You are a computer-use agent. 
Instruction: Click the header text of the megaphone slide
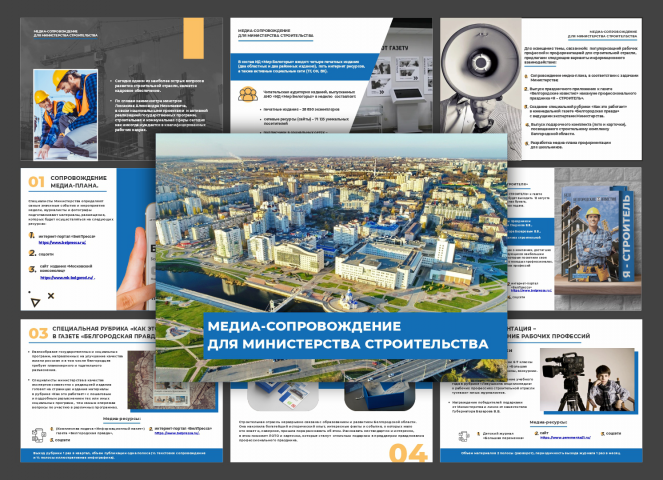coord(602,34)
